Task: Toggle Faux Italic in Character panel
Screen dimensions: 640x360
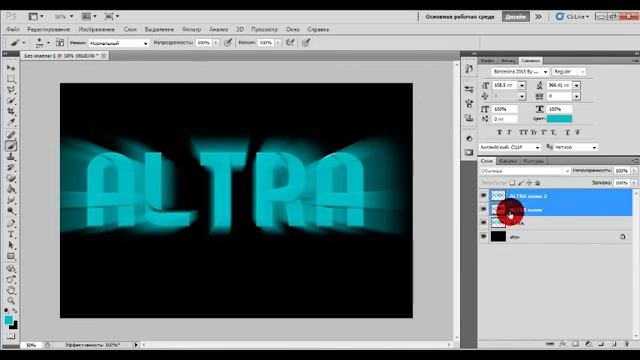Action: tap(509, 132)
